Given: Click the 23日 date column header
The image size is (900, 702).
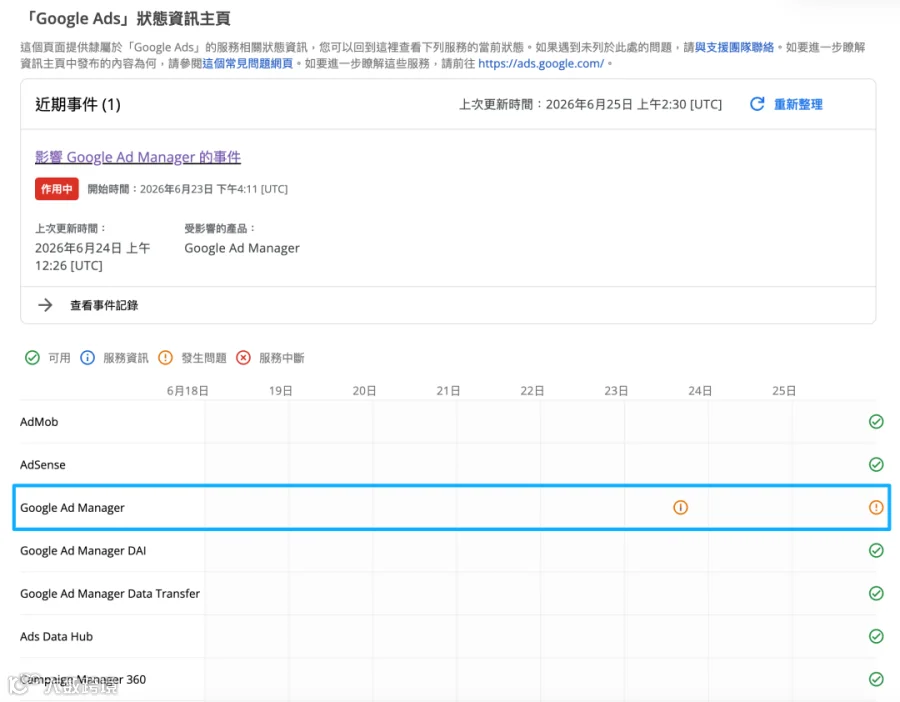Looking at the screenshot, I should click(x=616, y=391).
